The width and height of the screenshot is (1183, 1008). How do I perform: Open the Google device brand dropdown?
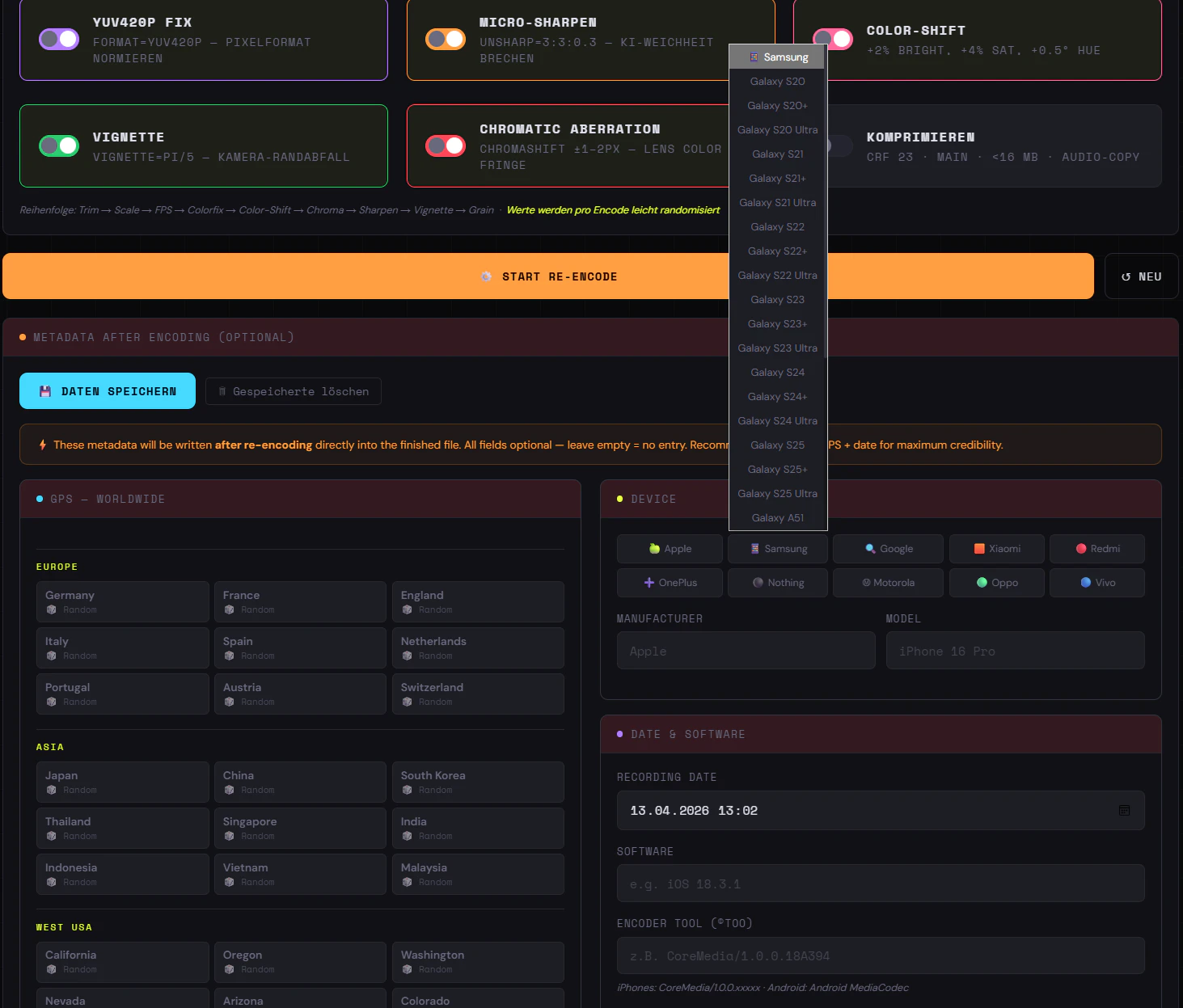pyautogui.click(x=888, y=549)
